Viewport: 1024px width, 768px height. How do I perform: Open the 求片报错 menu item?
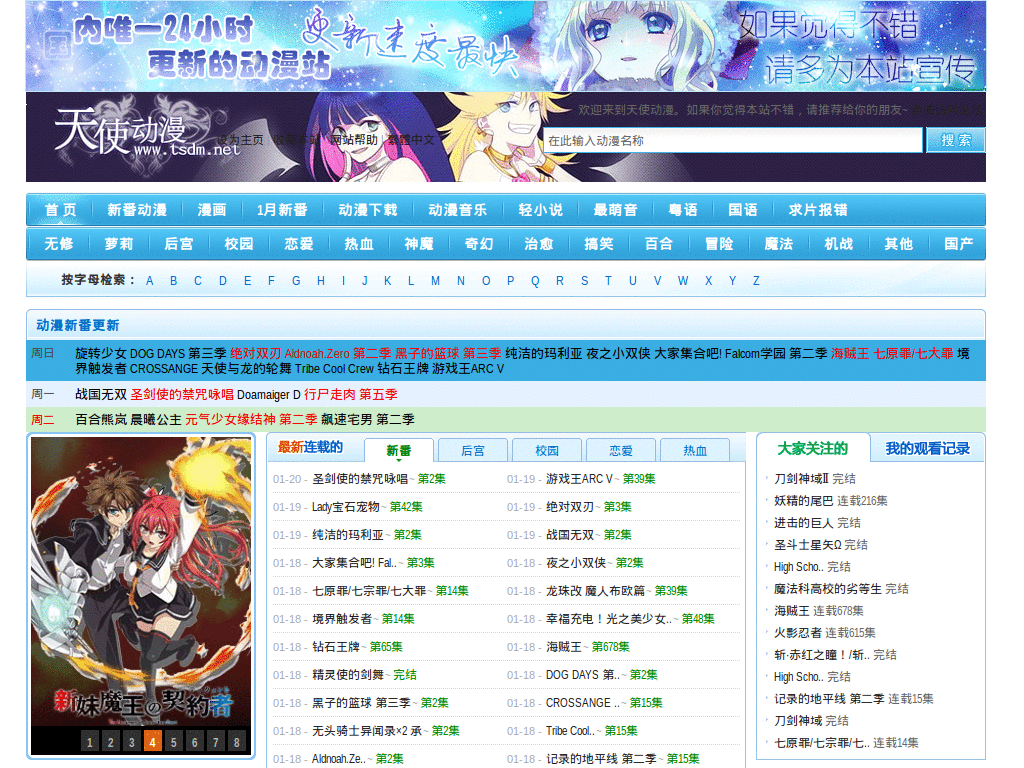818,210
